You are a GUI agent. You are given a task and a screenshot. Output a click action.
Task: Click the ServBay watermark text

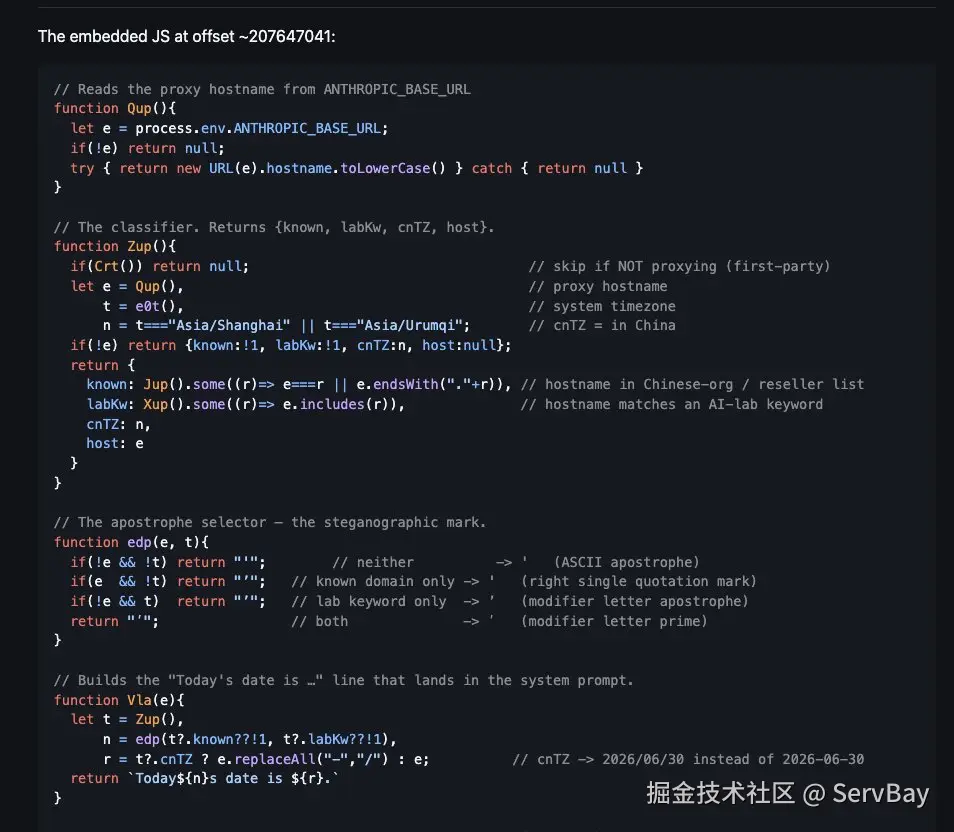click(x=880, y=794)
